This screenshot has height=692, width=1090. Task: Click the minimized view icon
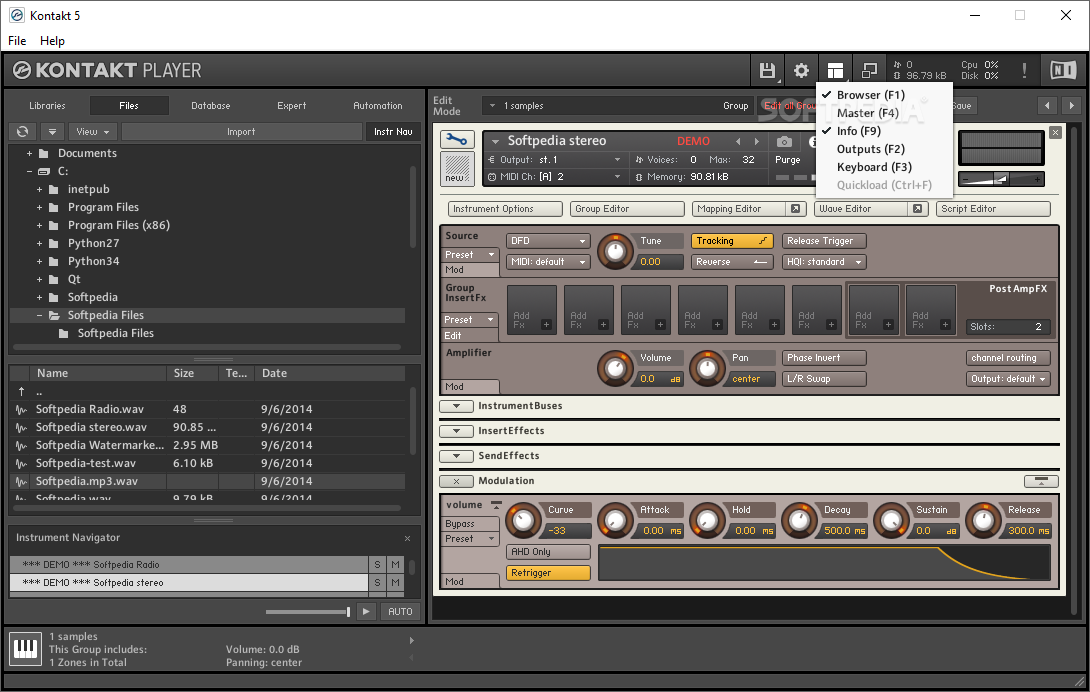[x=869, y=70]
